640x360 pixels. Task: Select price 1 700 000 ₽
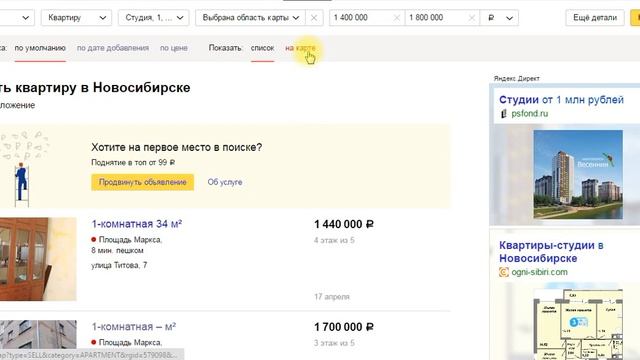click(x=344, y=327)
